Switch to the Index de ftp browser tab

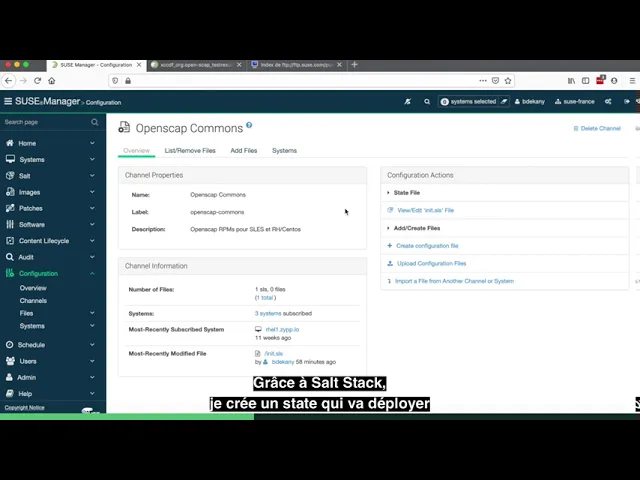click(x=296, y=65)
